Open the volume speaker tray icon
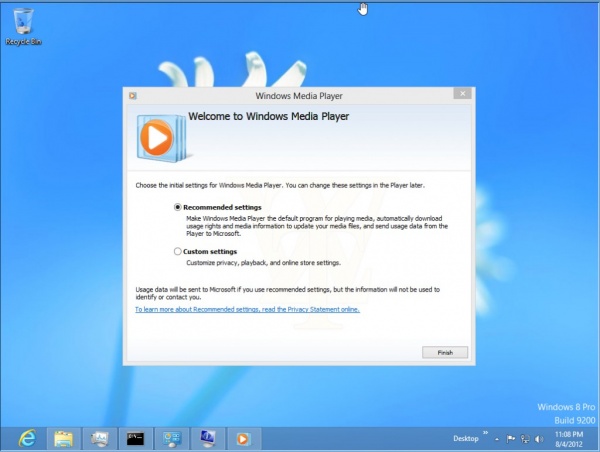 pyautogui.click(x=539, y=439)
